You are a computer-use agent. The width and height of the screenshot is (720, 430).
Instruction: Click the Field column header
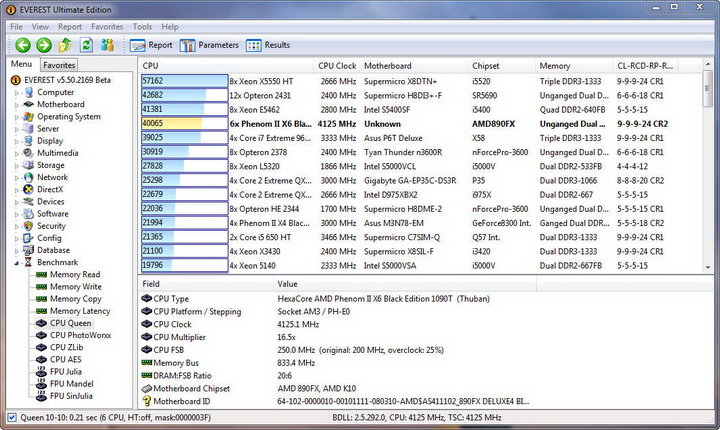(206, 284)
